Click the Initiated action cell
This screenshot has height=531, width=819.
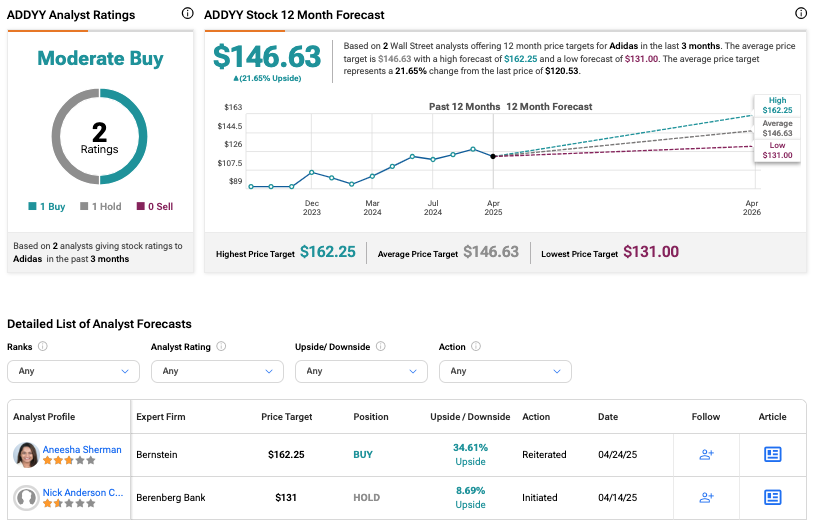click(x=540, y=498)
